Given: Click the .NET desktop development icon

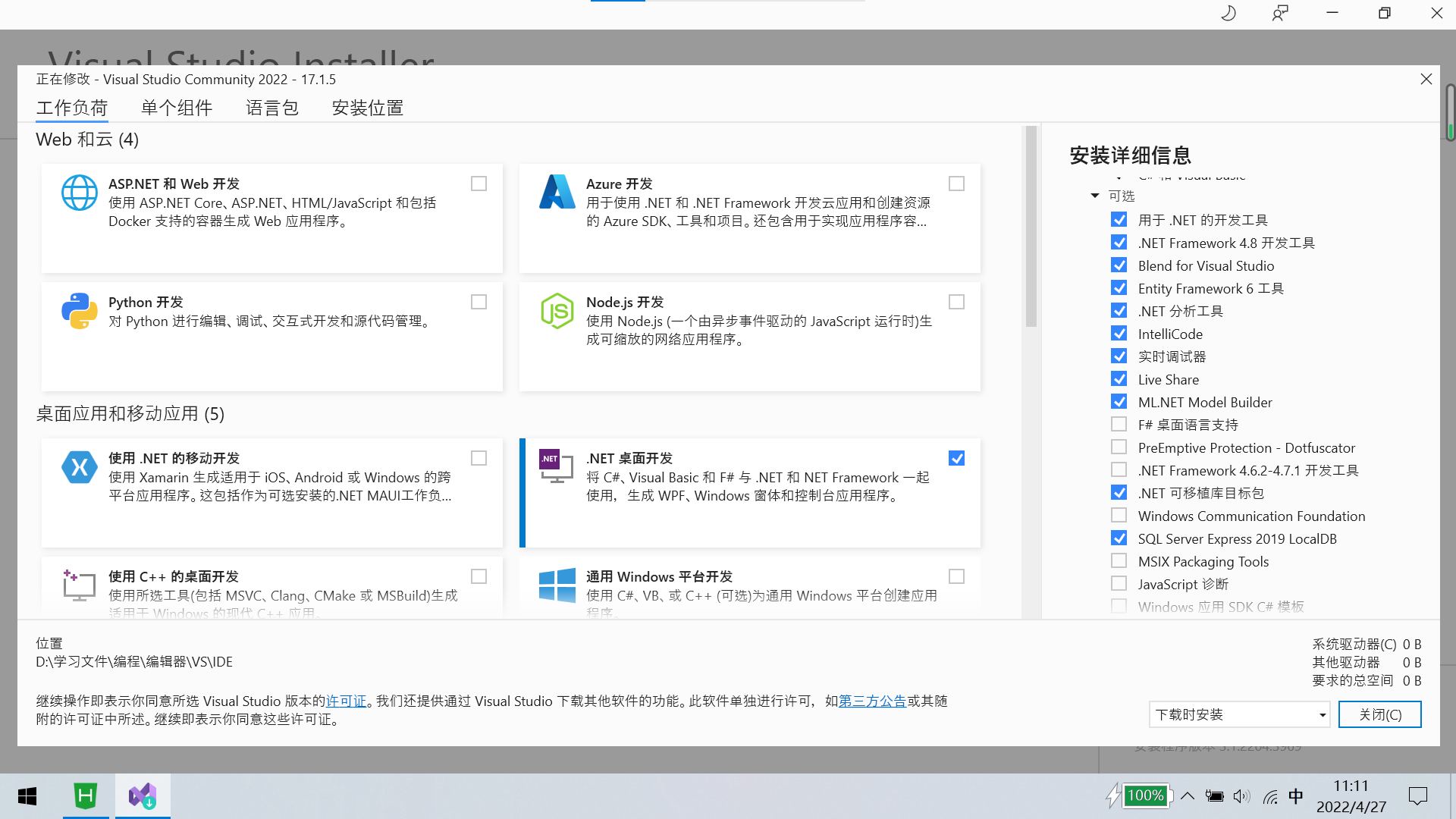Looking at the screenshot, I should (x=555, y=466).
